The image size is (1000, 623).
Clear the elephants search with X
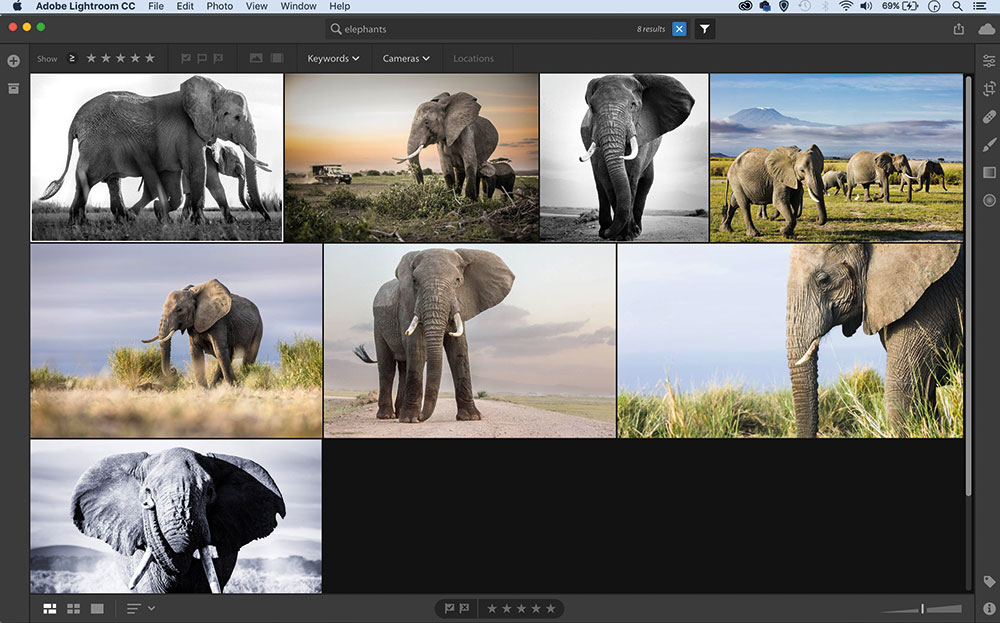tap(679, 29)
